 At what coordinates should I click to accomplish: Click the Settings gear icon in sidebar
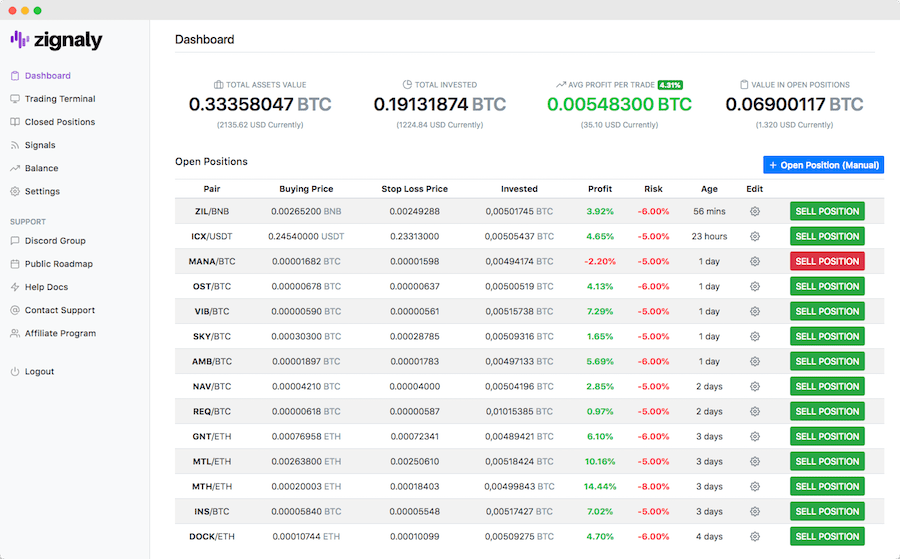tap(15, 191)
